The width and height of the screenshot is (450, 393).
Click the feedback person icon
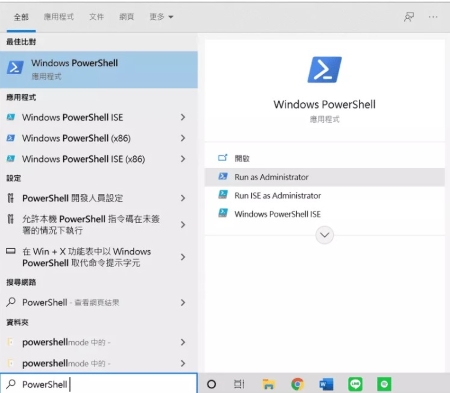pyautogui.click(x=409, y=17)
